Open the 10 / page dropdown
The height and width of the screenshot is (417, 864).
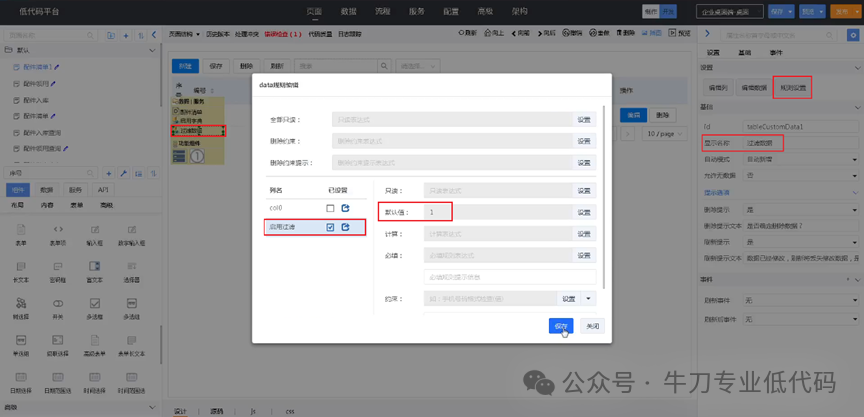(x=666, y=134)
